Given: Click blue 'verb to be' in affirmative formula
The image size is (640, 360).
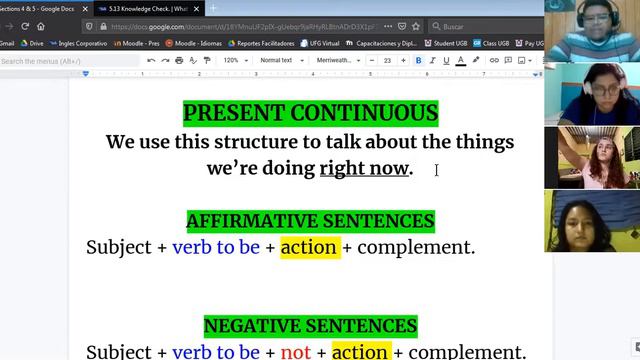Looking at the screenshot, I should [x=216, y=247].
